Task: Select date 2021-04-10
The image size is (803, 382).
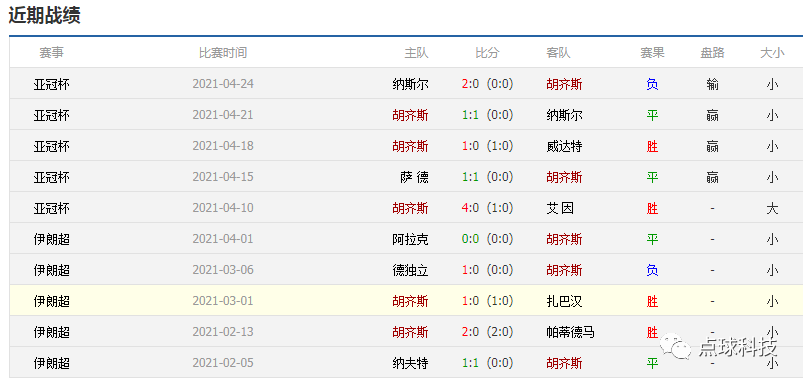Action: [223, 208]
